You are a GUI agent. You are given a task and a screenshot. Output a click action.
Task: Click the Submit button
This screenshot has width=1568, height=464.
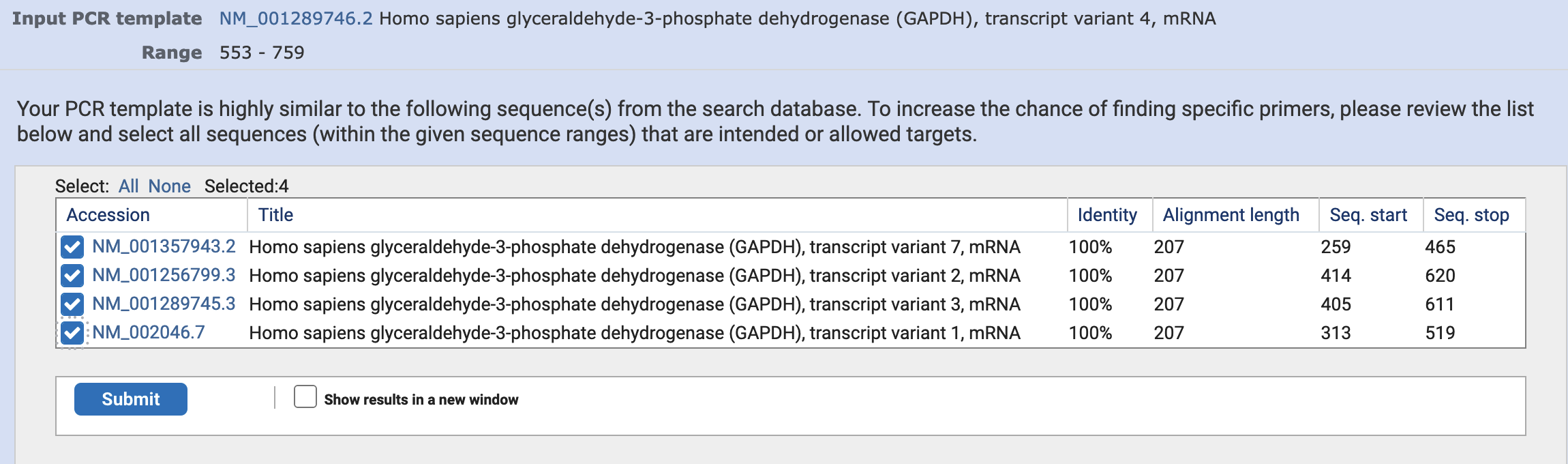coord(130,399)
